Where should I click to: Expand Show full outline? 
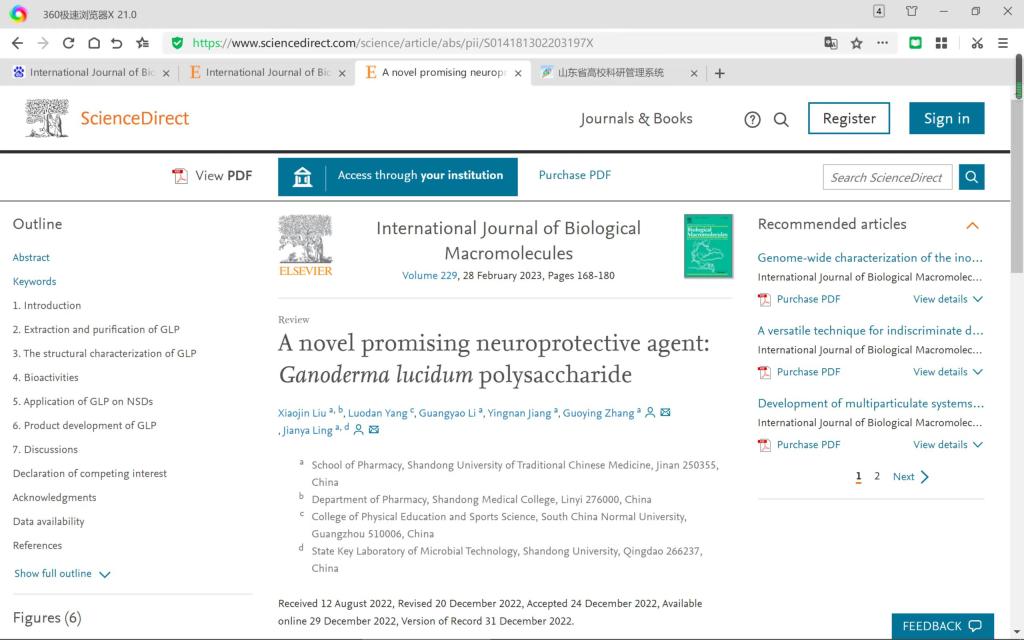point(61,574)
